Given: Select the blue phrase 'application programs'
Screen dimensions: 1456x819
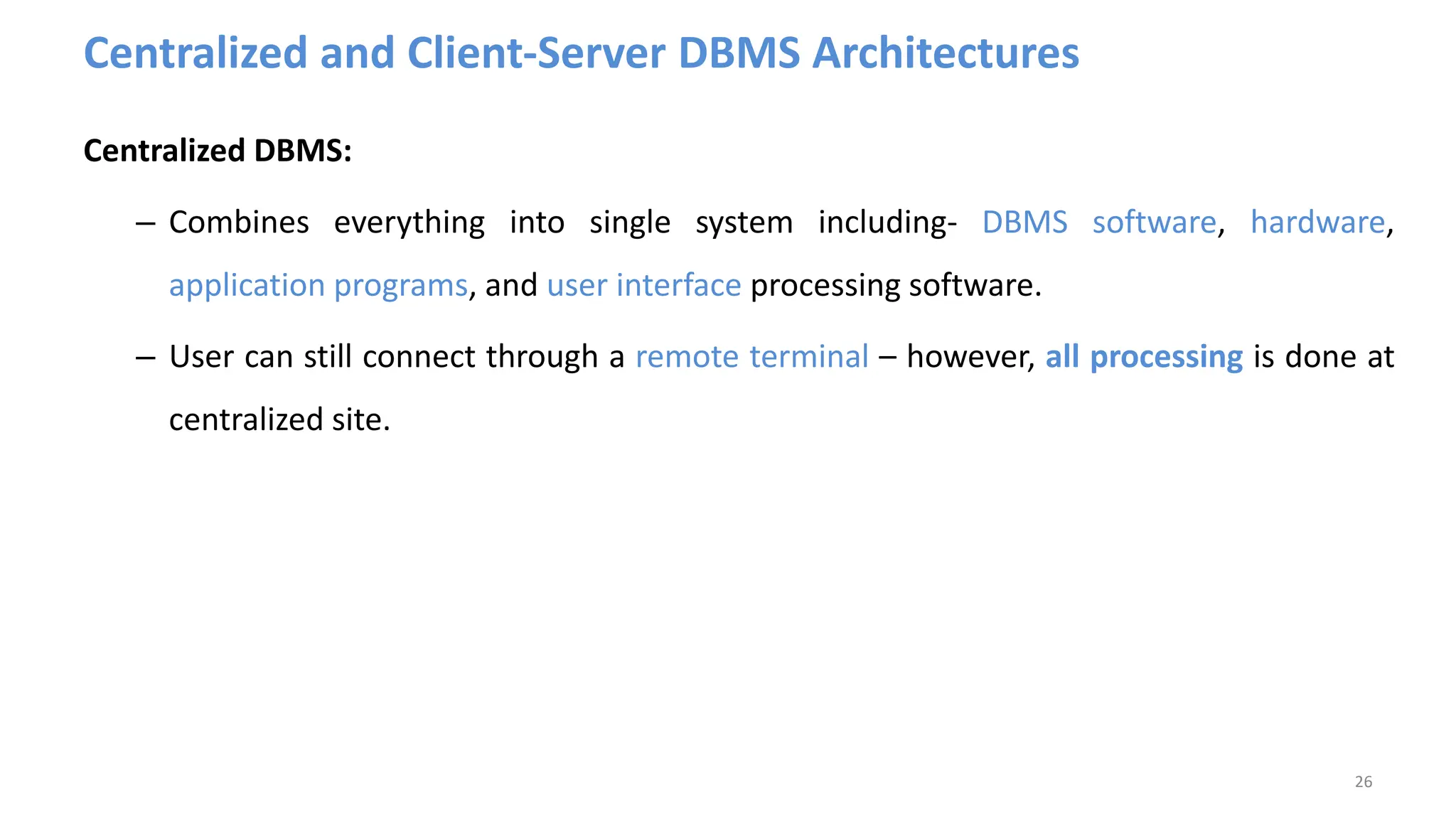Looking at the screenshot, I should tap(318, 286).
